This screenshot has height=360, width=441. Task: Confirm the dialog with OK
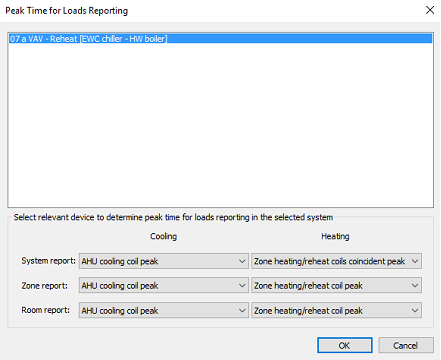coord(345,345)
